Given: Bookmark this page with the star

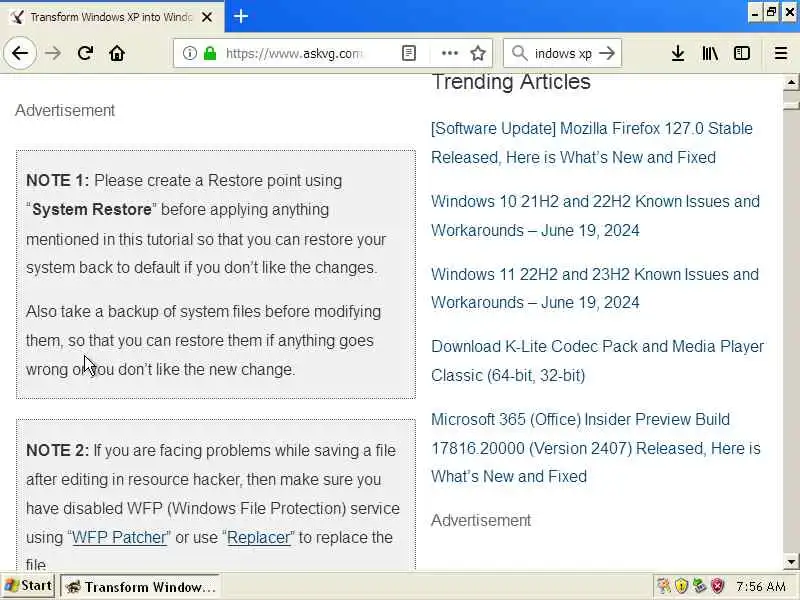Looking at the screenshot, I should [x=478, y=53].
